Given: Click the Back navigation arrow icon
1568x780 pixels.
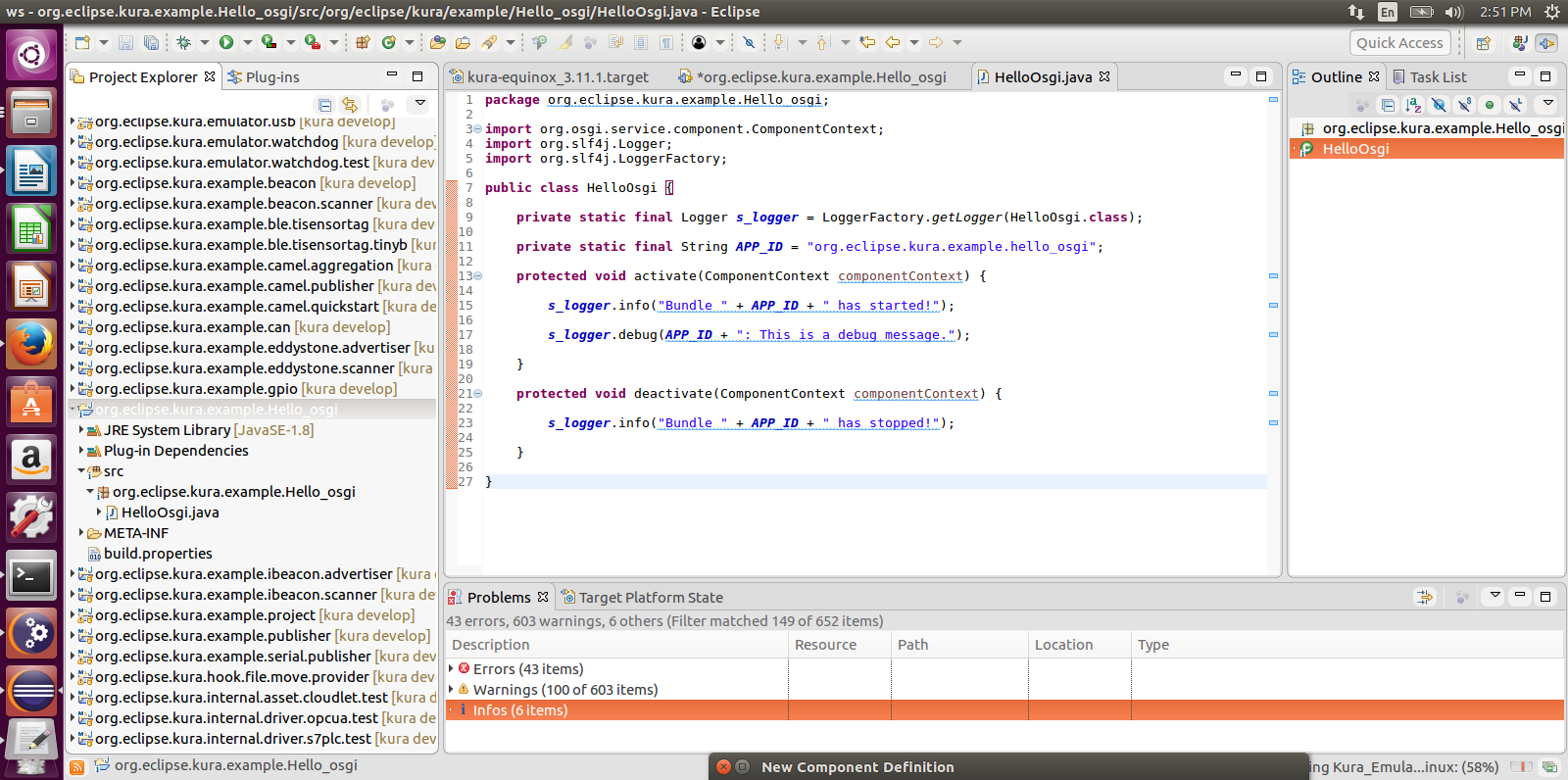Looking at the screenshot, I should 893,42.
